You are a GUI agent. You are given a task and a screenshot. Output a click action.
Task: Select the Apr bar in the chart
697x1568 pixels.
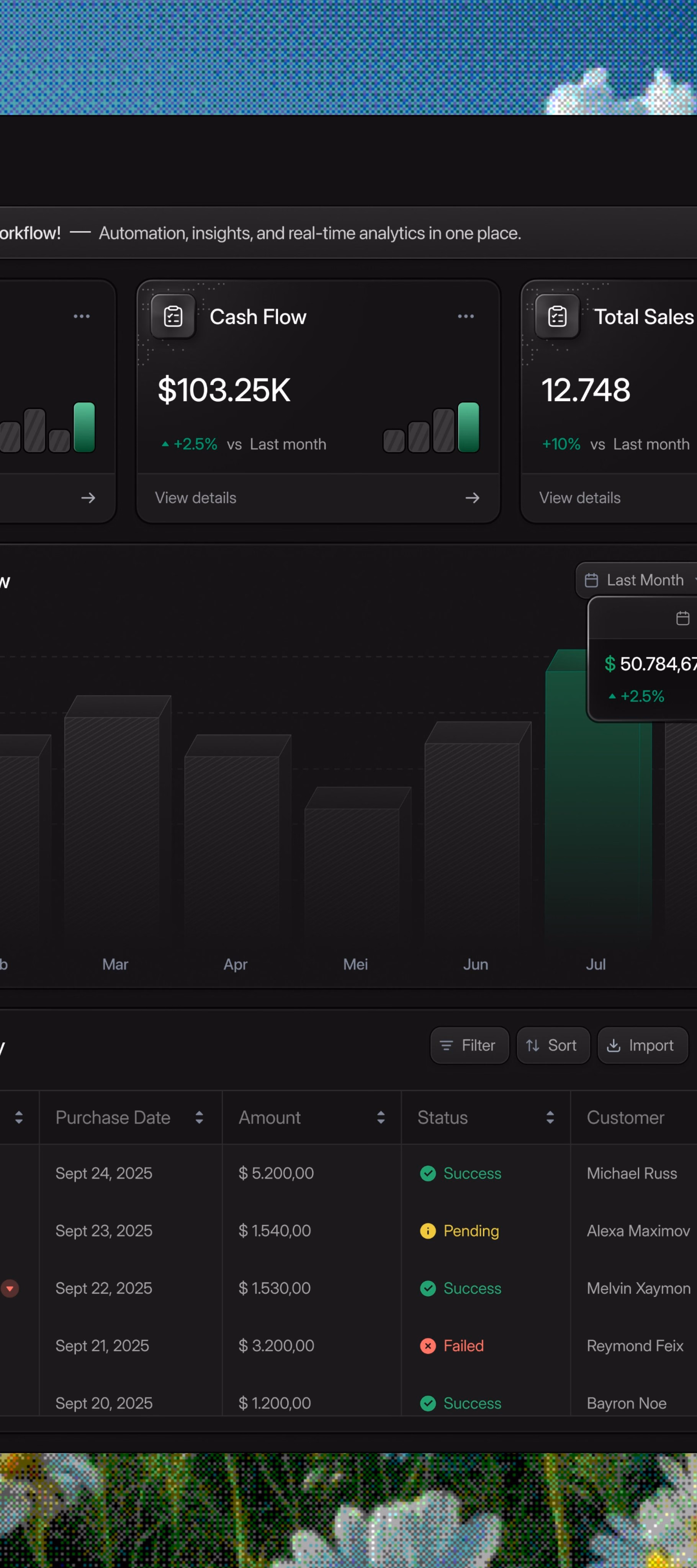click(x=237, y=838)
